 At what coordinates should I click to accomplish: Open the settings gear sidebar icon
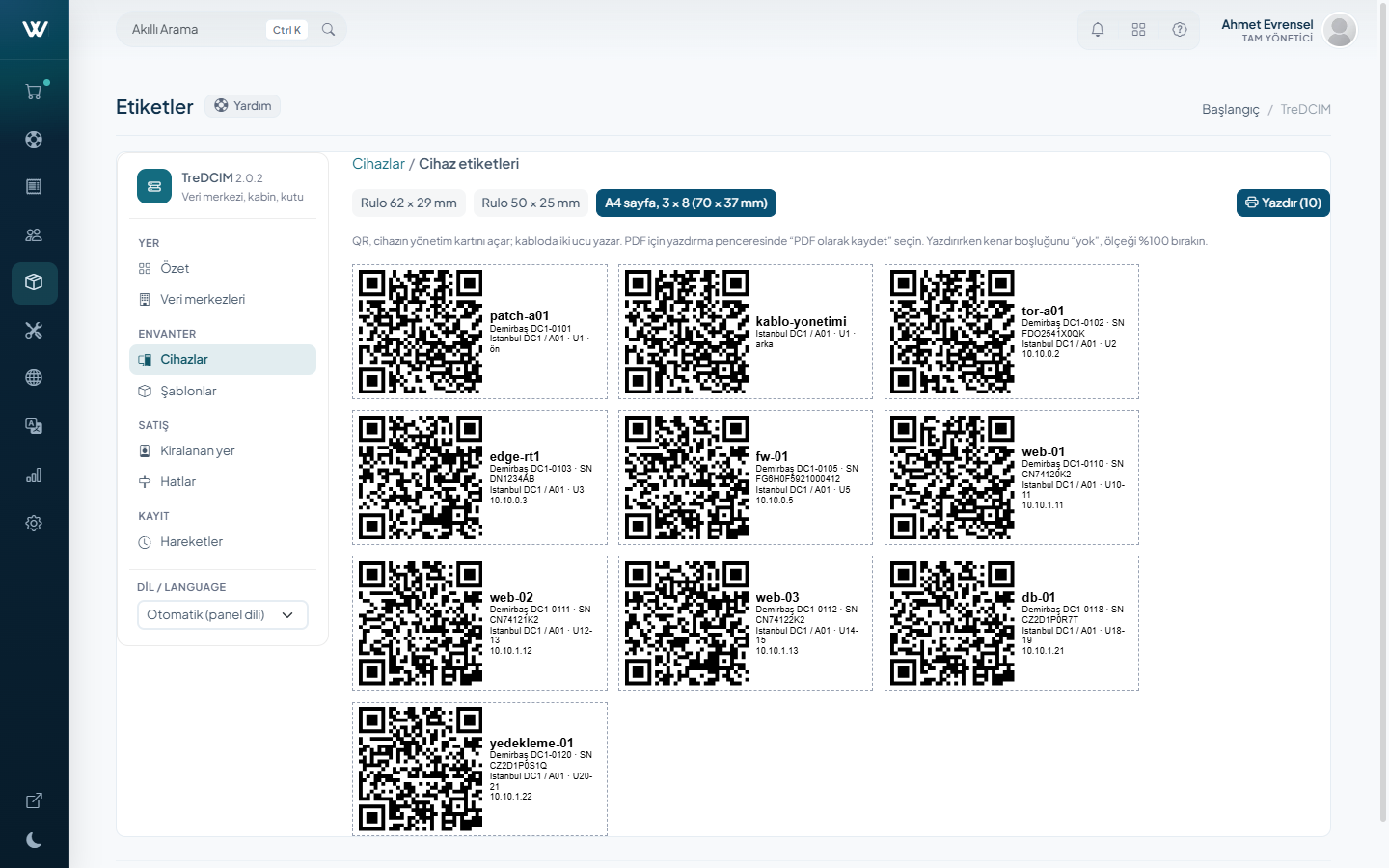tap(34, 523)
